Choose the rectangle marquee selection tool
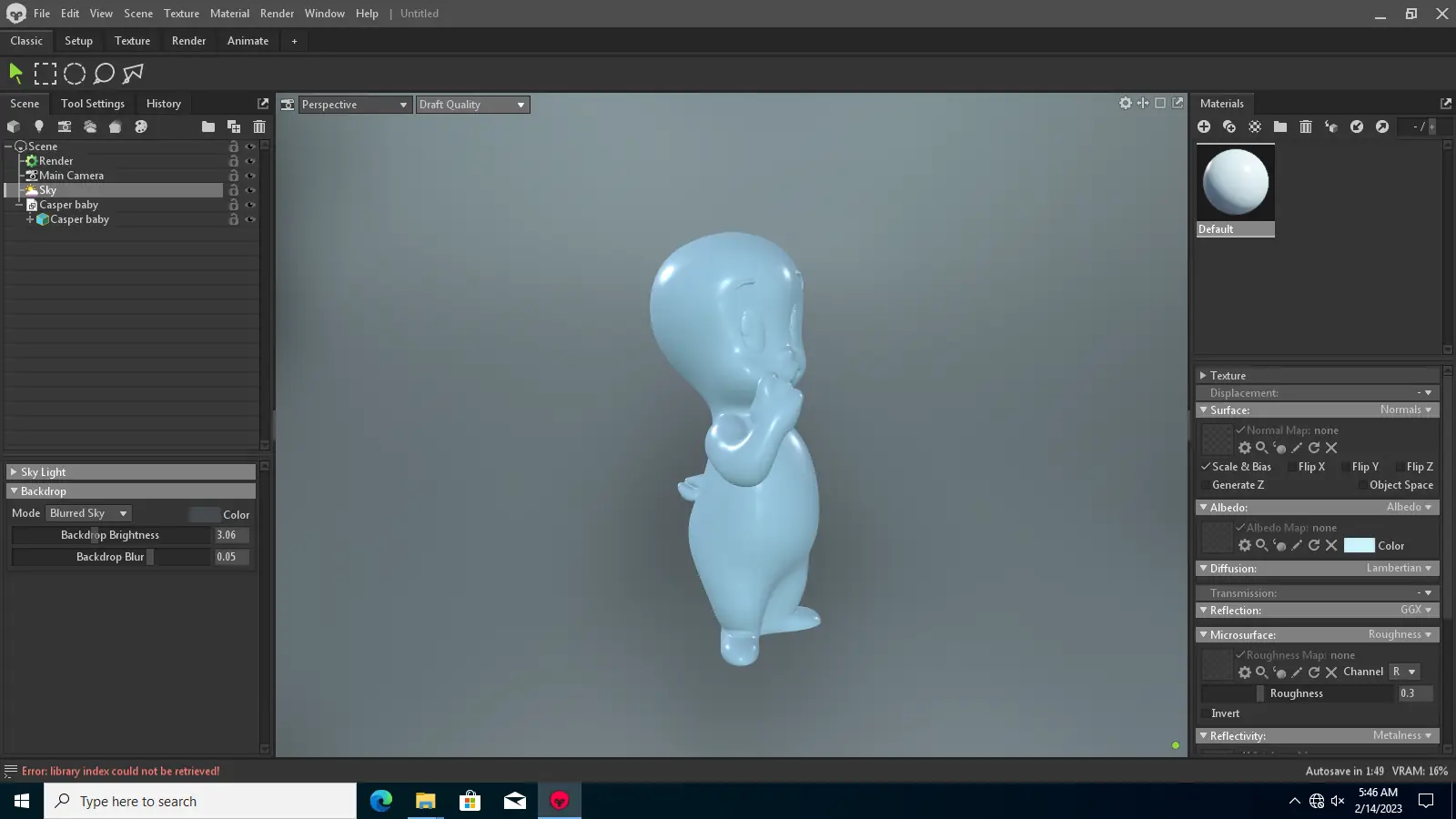The width and height of the screenshot is (1456, 819). click(x=45, y=74)
